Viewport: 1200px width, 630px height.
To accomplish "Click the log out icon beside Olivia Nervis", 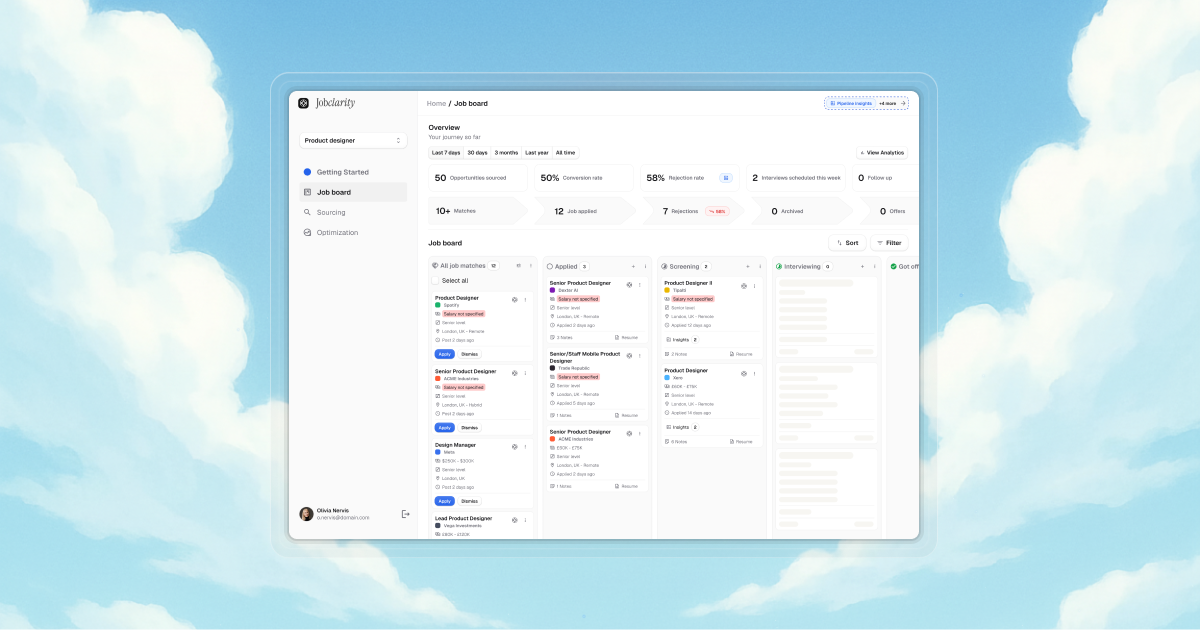I will tap(405, 512).
